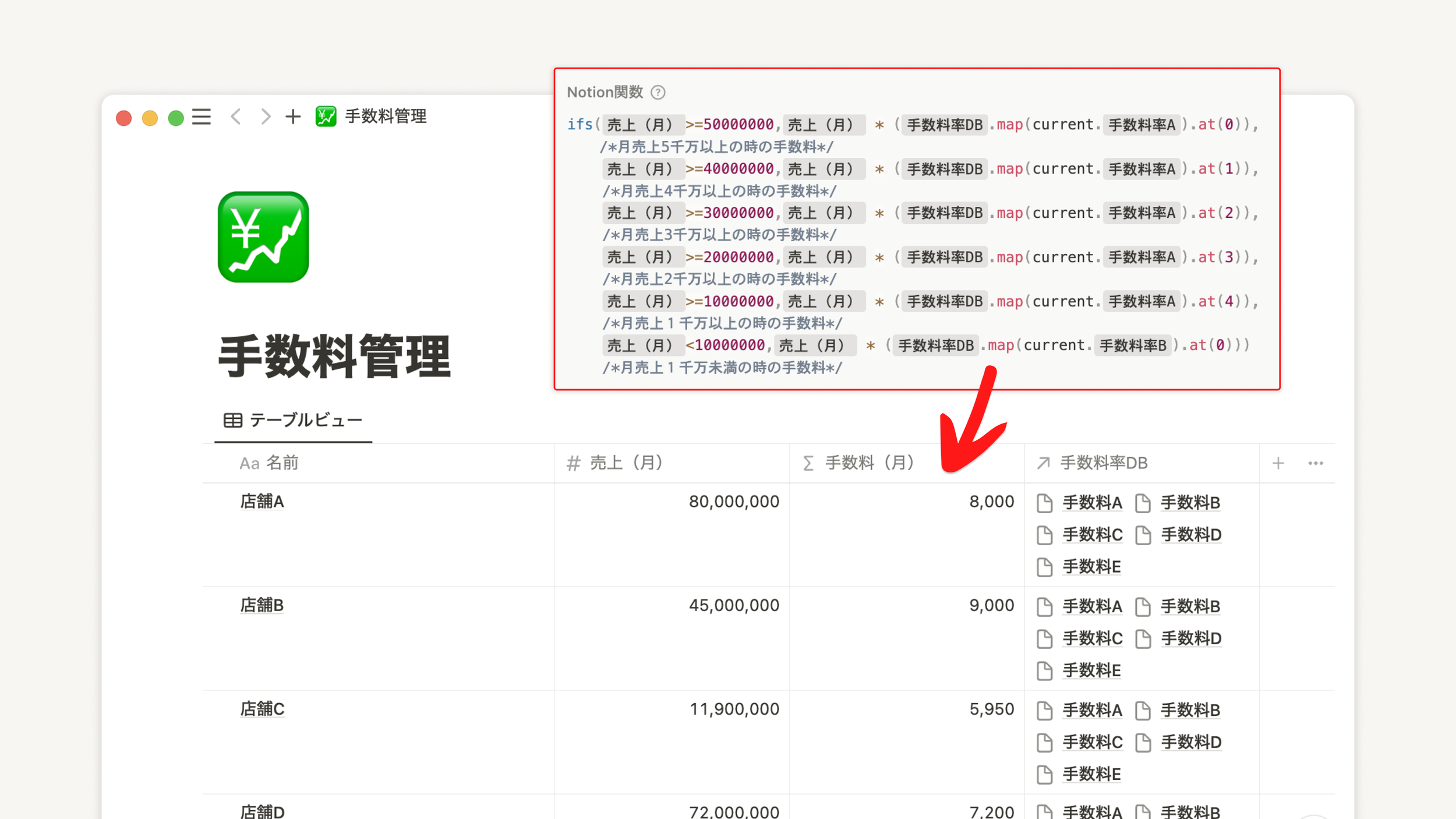Open the 手数料（月） column header menu

(868, 463)
